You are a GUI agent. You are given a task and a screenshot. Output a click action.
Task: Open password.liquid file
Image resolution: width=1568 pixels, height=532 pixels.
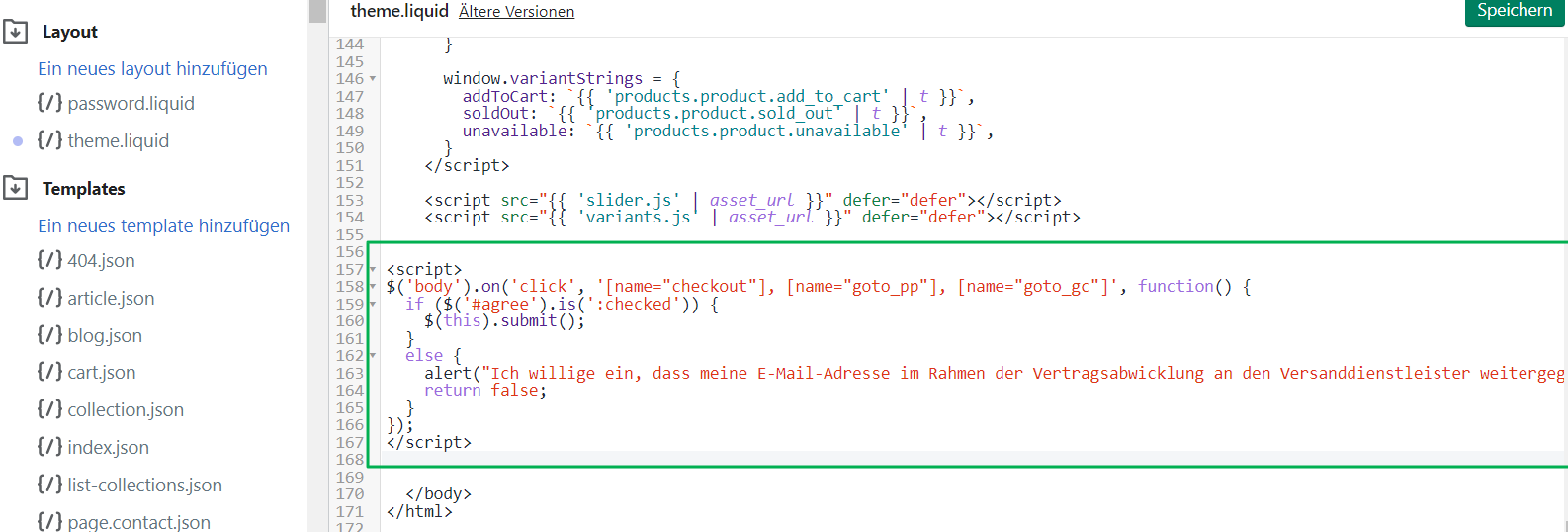pos(131,103)
